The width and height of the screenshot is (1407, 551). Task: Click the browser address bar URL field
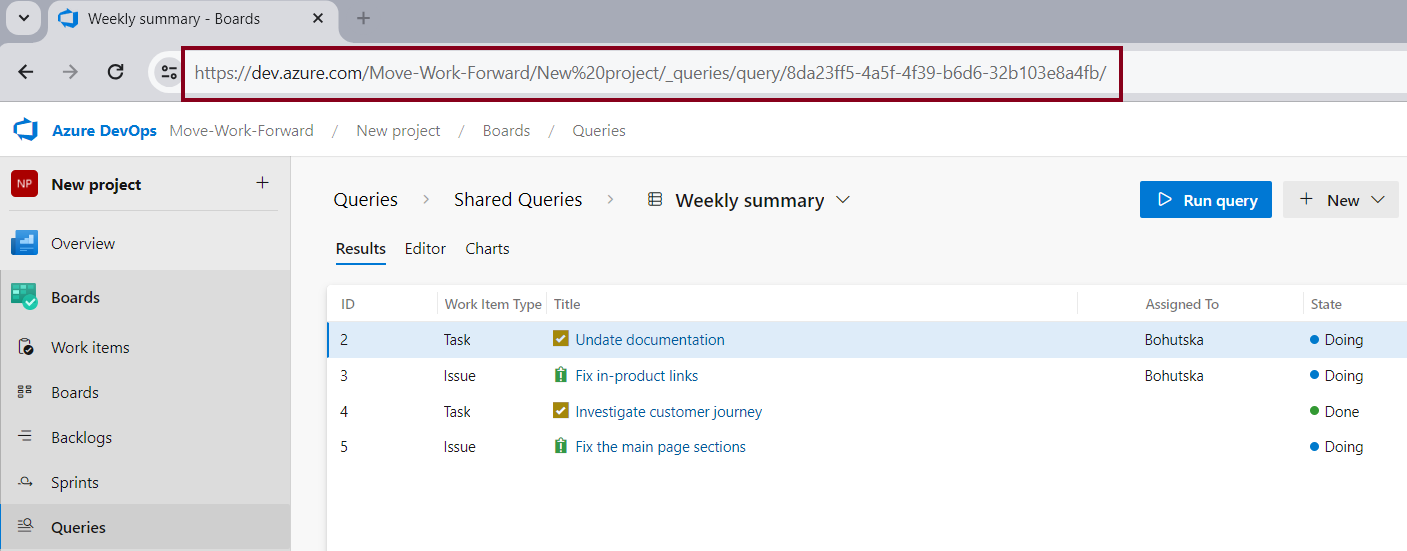tap(650, 73)
